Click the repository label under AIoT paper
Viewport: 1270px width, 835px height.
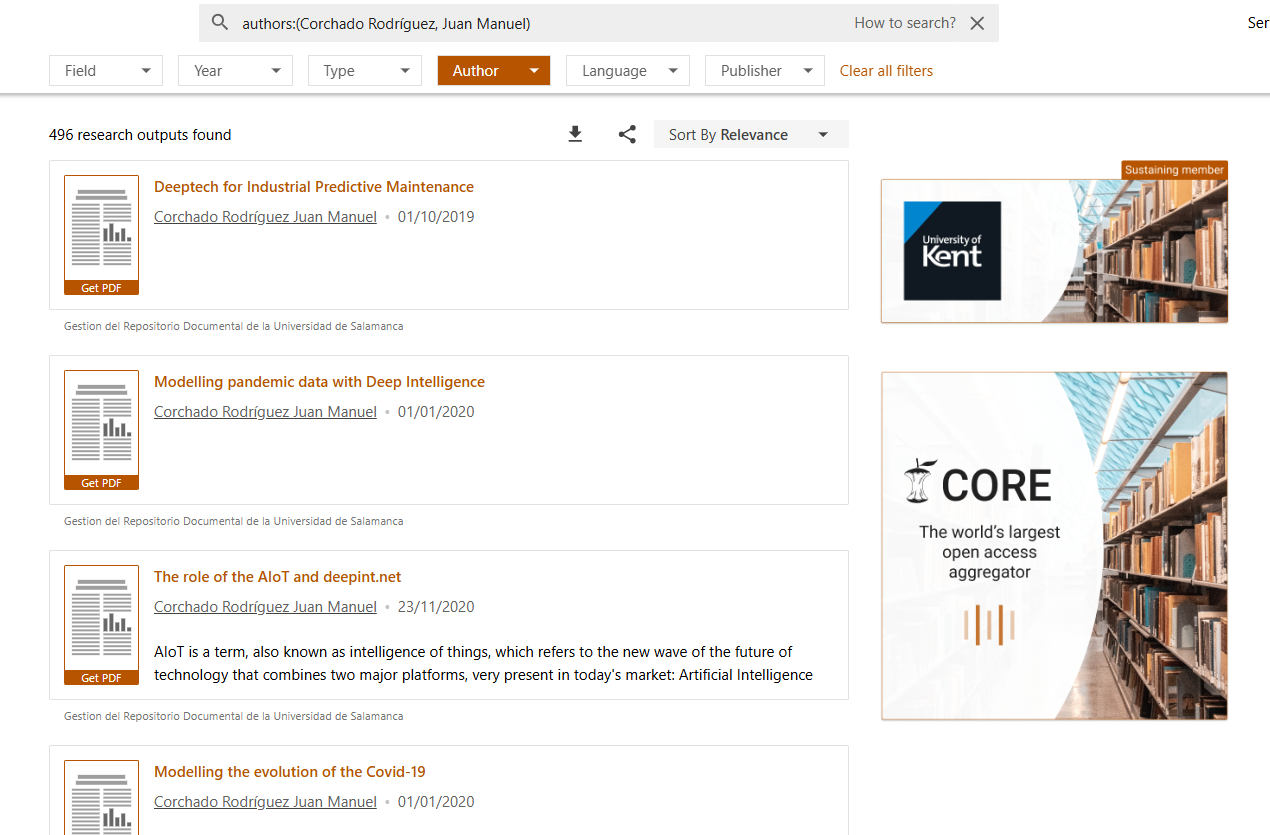(233, 716)
